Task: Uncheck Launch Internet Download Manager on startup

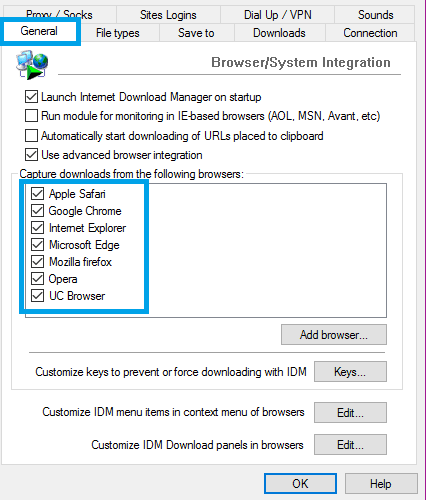Action: pyautogui.click(x=31, y=97)
